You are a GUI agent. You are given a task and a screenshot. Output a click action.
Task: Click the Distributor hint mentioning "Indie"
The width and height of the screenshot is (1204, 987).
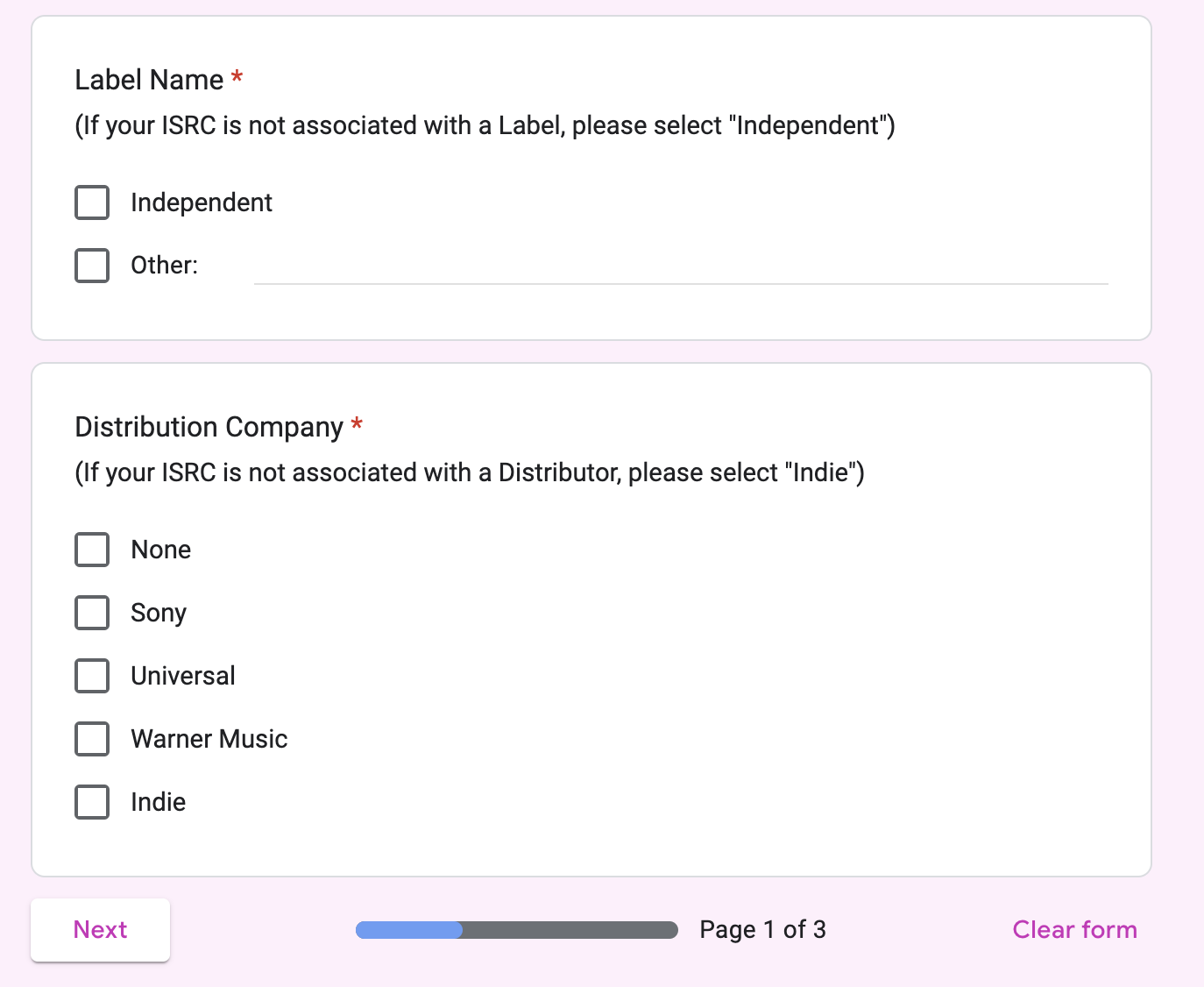coord(470,472)
